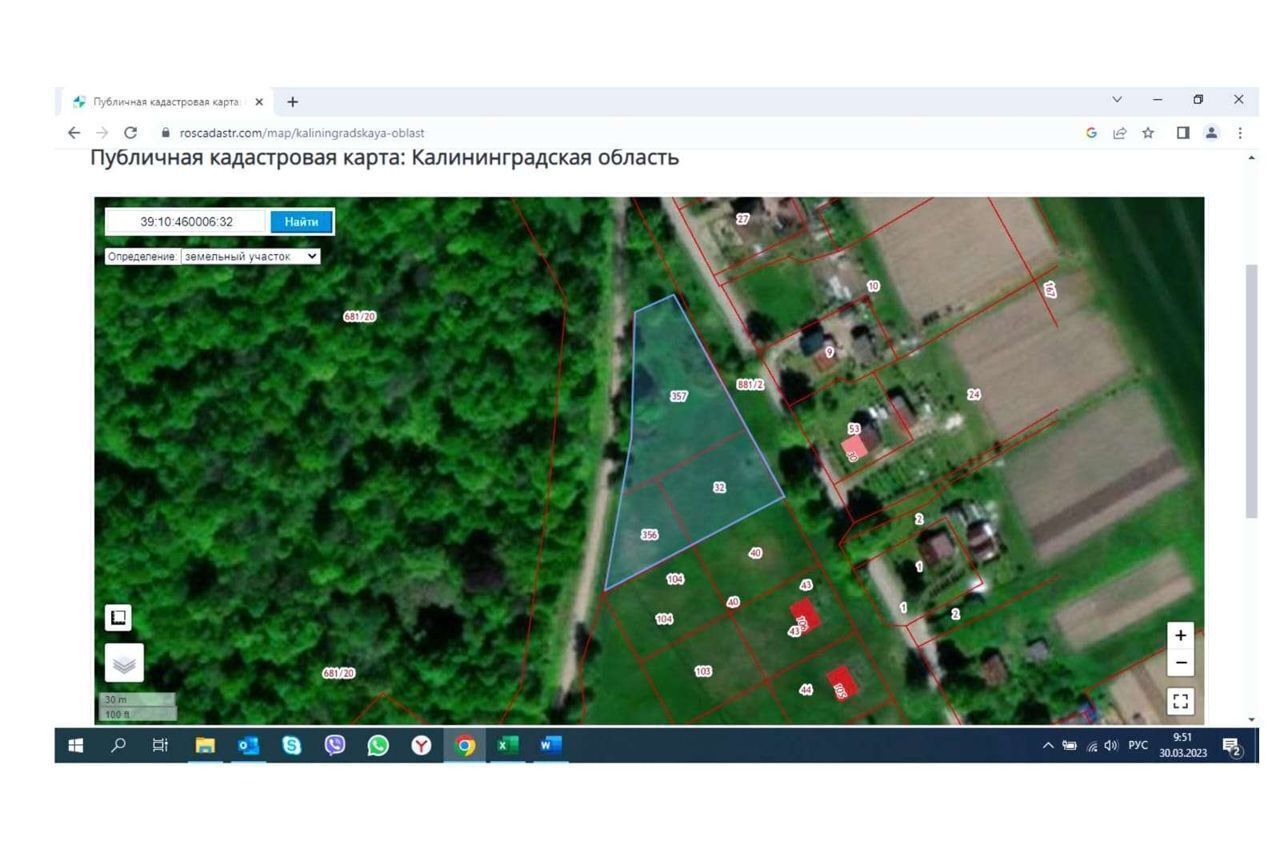This screenshot has width=1280, height=844.
Task: Bookmark this page with the star
Action: click(x=1148, y=133)
